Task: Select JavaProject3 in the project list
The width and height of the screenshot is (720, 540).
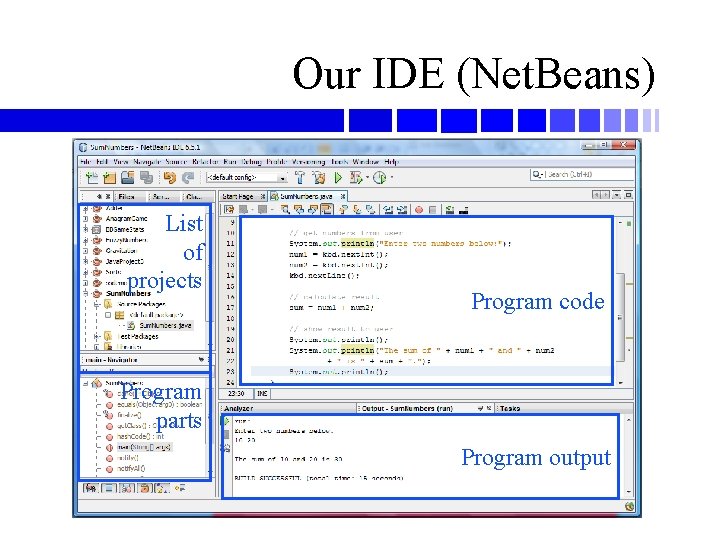Action: (x=124, y=261)
